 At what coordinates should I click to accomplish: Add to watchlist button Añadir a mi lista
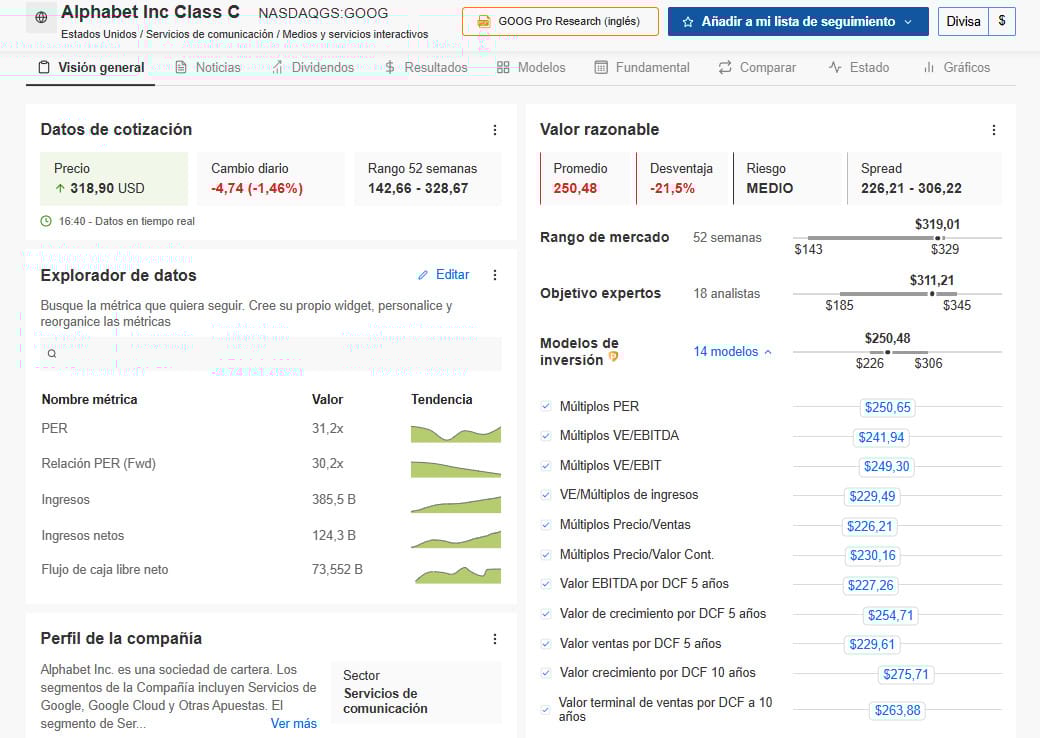[798, 21]
